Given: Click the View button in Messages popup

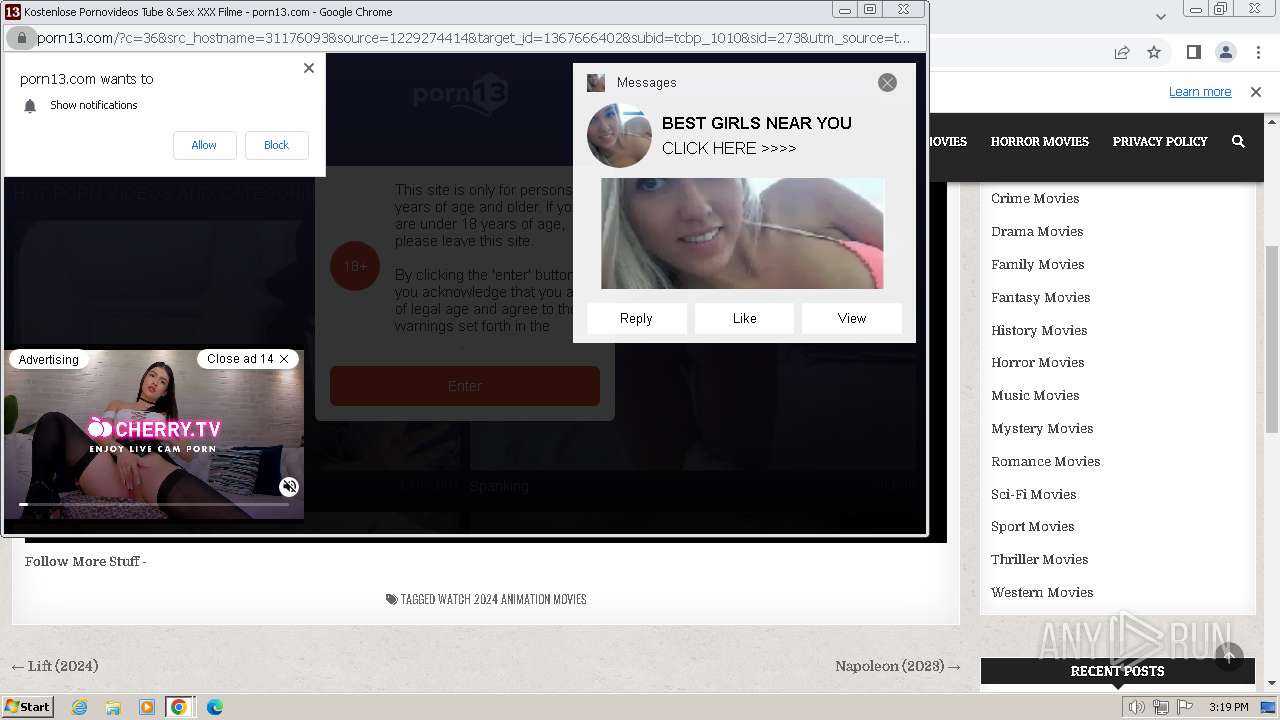Looking at the screenshot, I should click(x=852, y=318).
